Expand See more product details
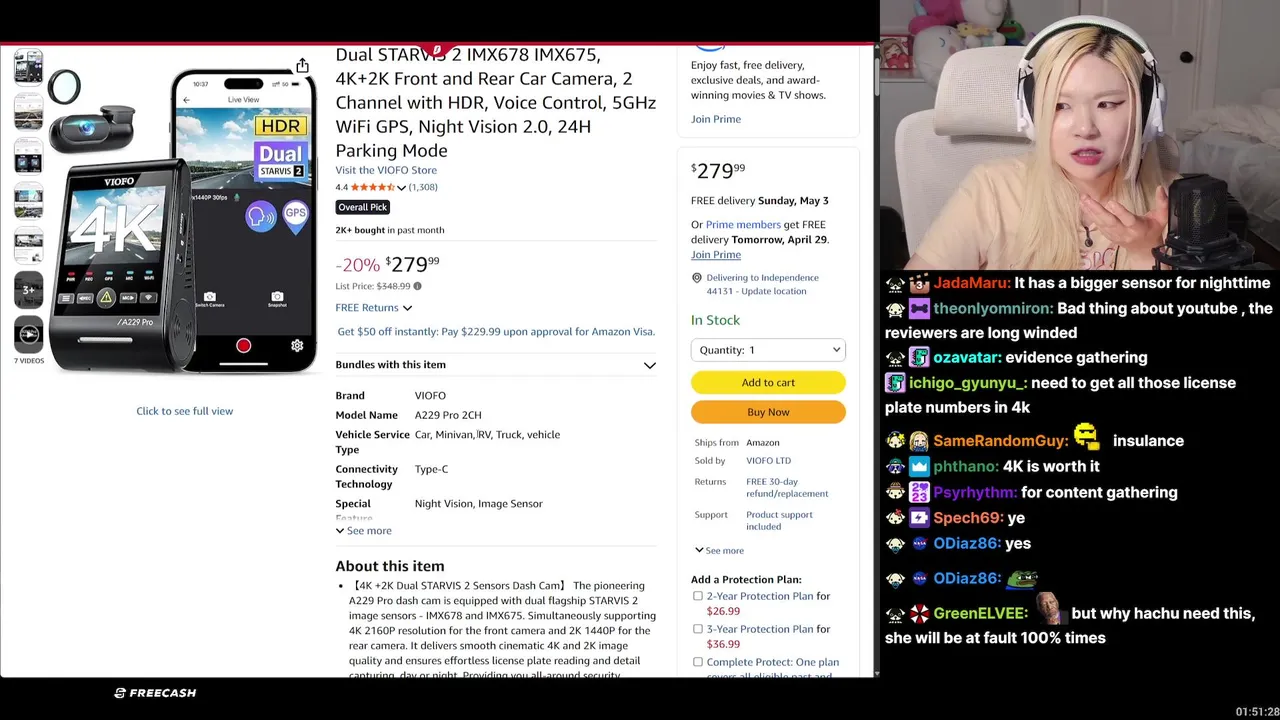Image resolution: width=1280 pixels, height=720 pixels. tap(364, 531)
